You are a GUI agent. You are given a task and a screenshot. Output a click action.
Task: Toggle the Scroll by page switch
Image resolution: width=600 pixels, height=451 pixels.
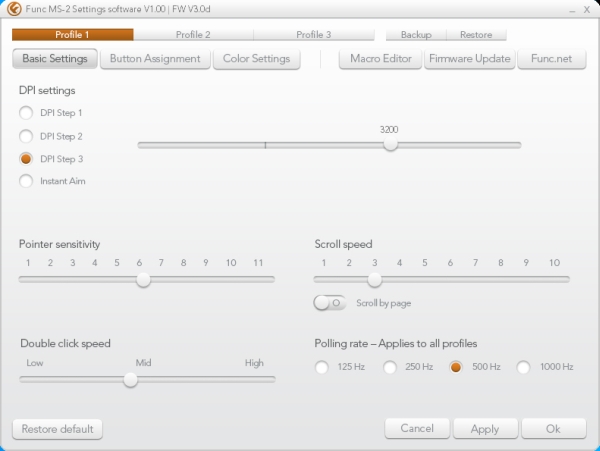pyautogui.click(x=330, y=303)
